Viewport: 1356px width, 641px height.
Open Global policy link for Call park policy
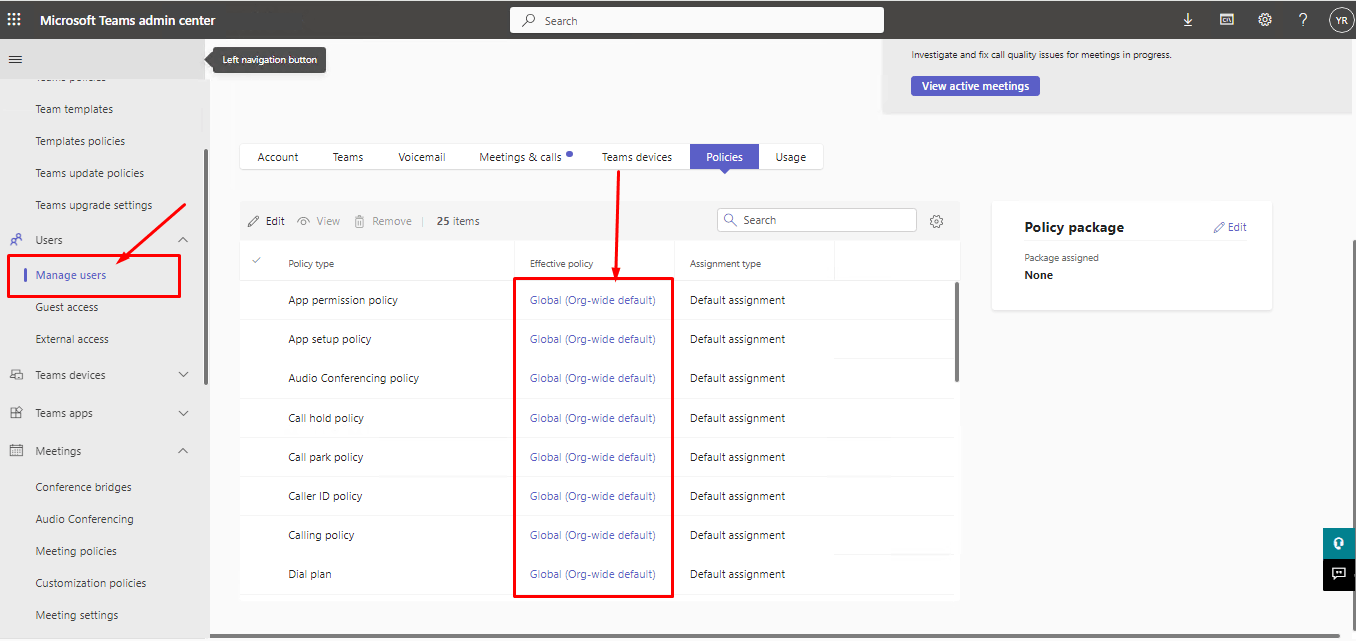[593, 457]
